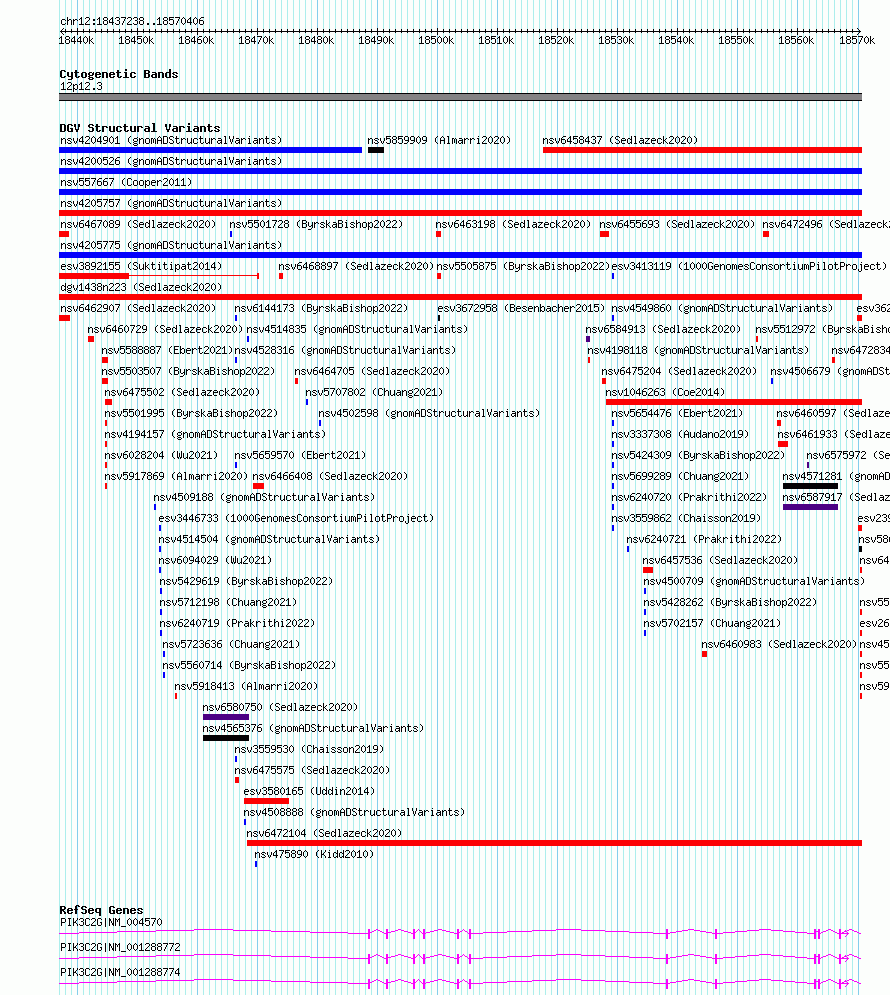
Task: Click nsv5501728 (ByrskaBishop2022) label
Action: (x=316, y=224)
